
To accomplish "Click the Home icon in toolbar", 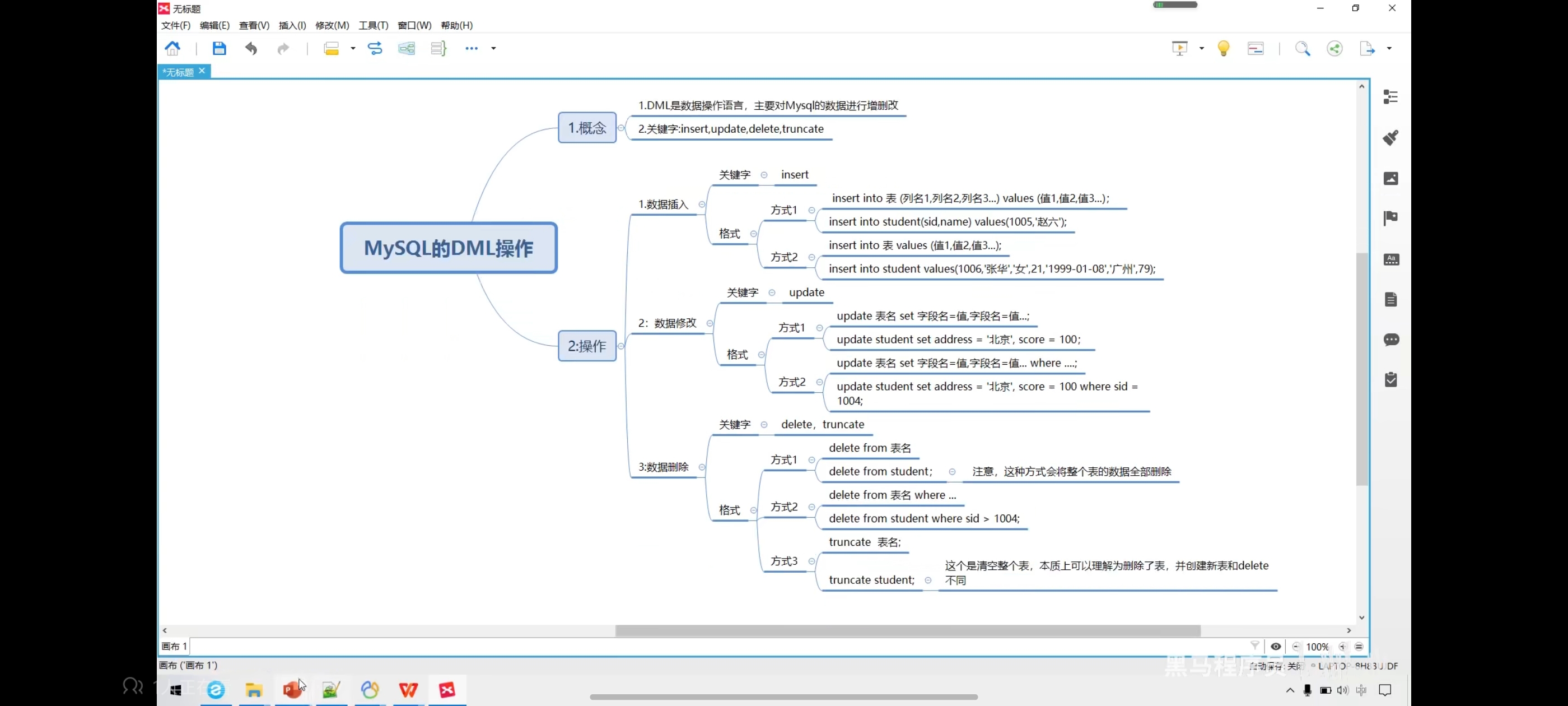I will [172, 48].
